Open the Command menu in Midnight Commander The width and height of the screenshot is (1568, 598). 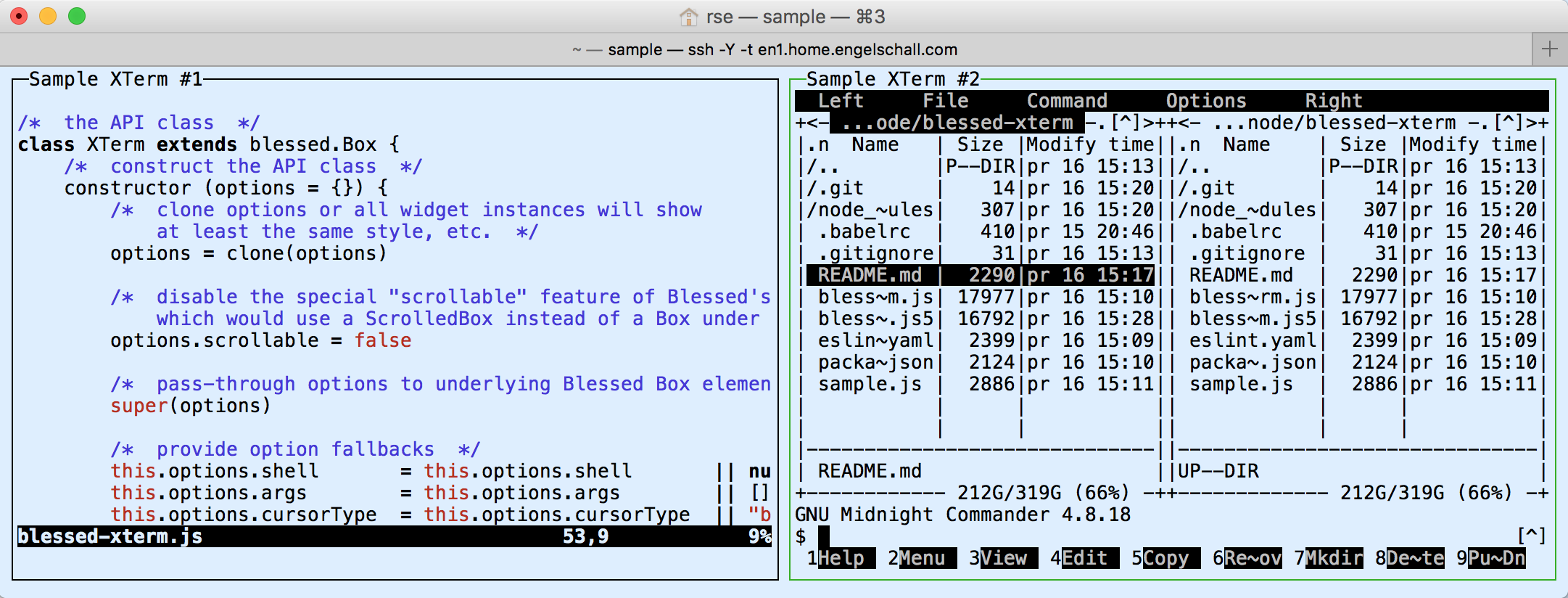click(1067, 101)
